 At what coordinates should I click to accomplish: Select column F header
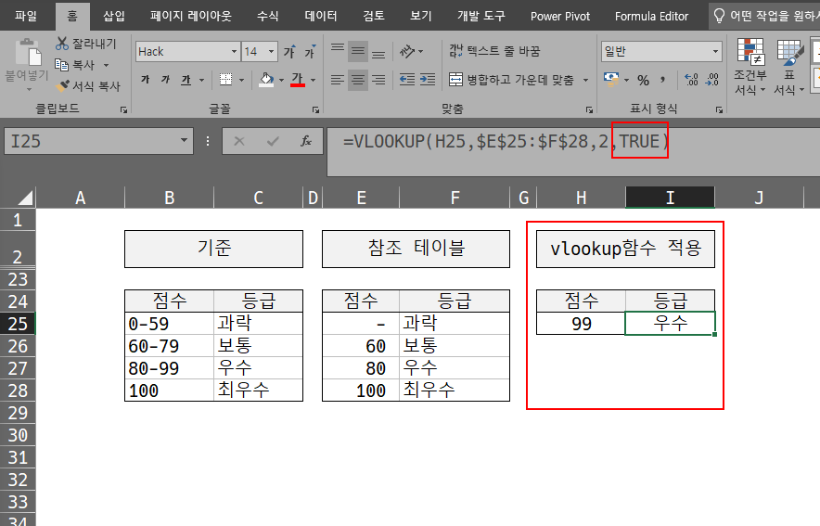pyautogui.click(x=454, y=198)
